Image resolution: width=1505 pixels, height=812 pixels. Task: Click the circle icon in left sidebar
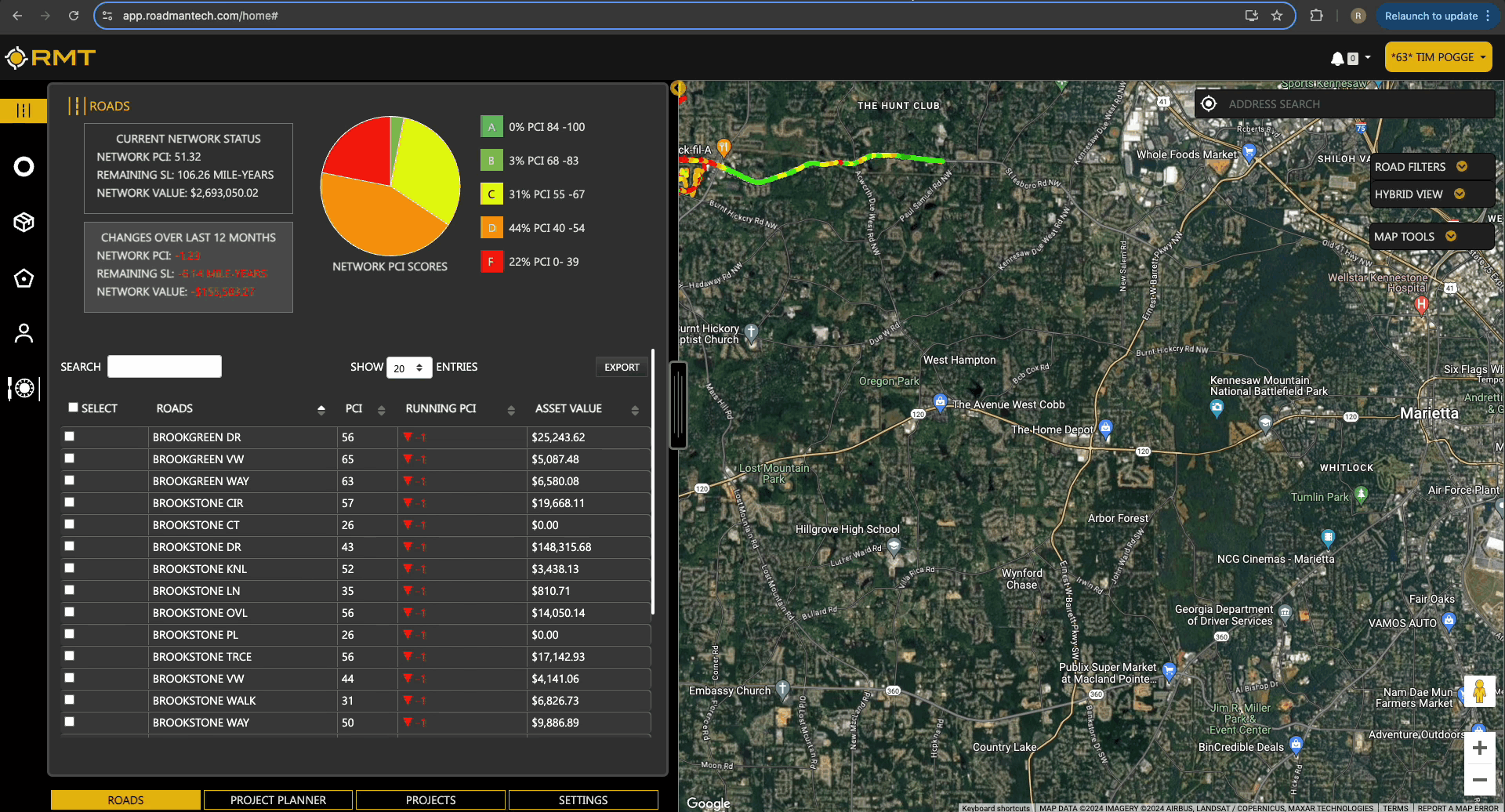(x=24, y=167)
